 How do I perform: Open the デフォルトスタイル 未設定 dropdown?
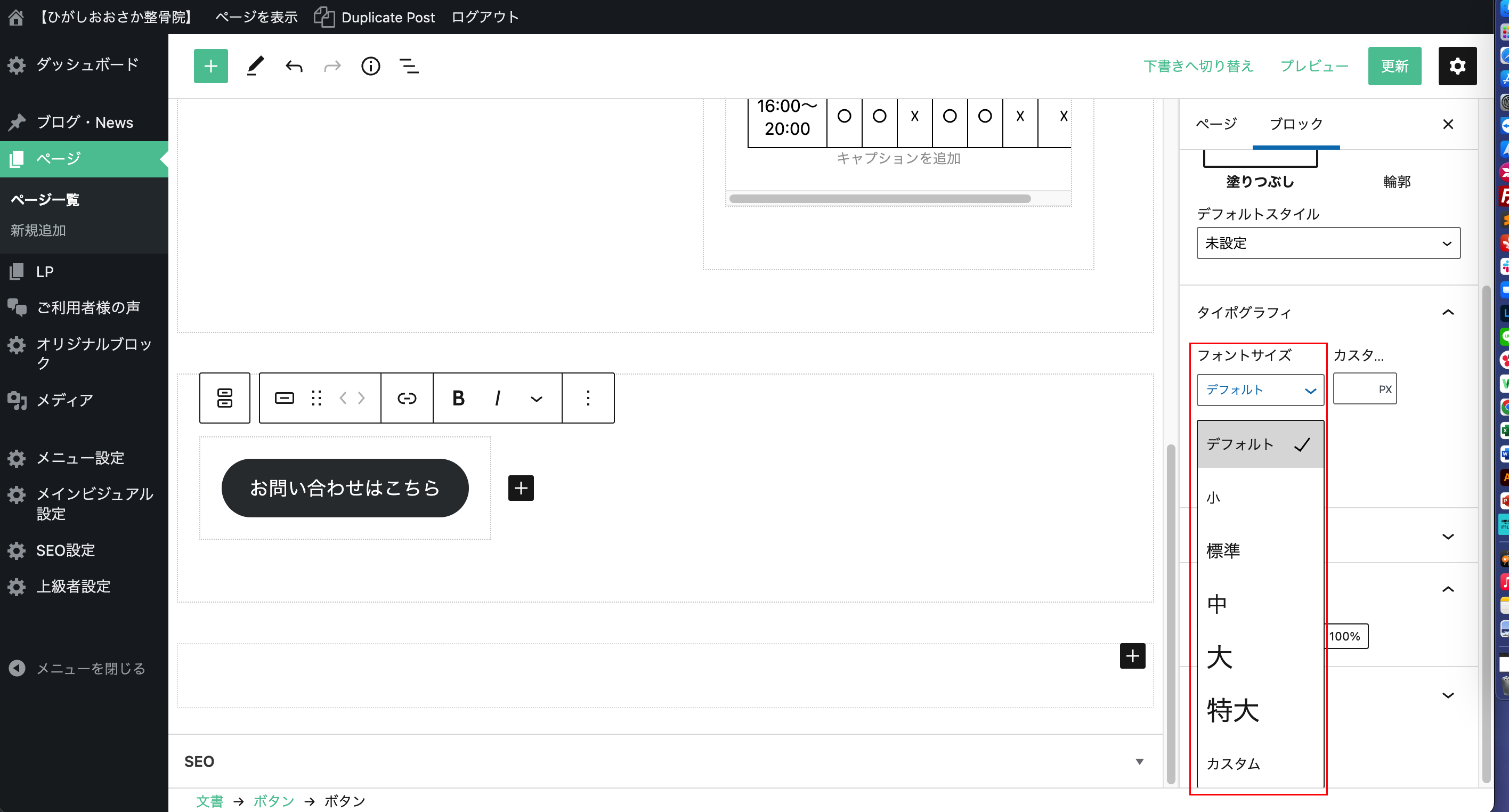point(1328,243)
